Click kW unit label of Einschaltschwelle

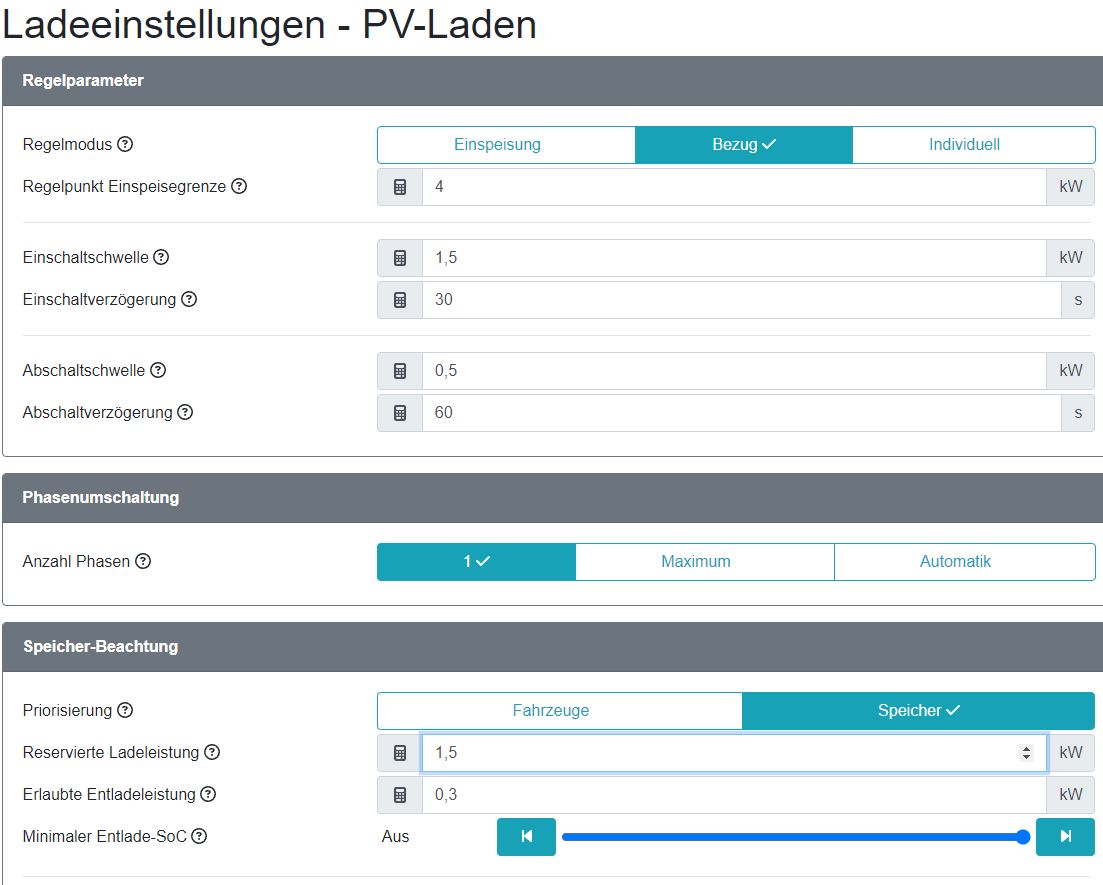click(x=1071, y=257)
